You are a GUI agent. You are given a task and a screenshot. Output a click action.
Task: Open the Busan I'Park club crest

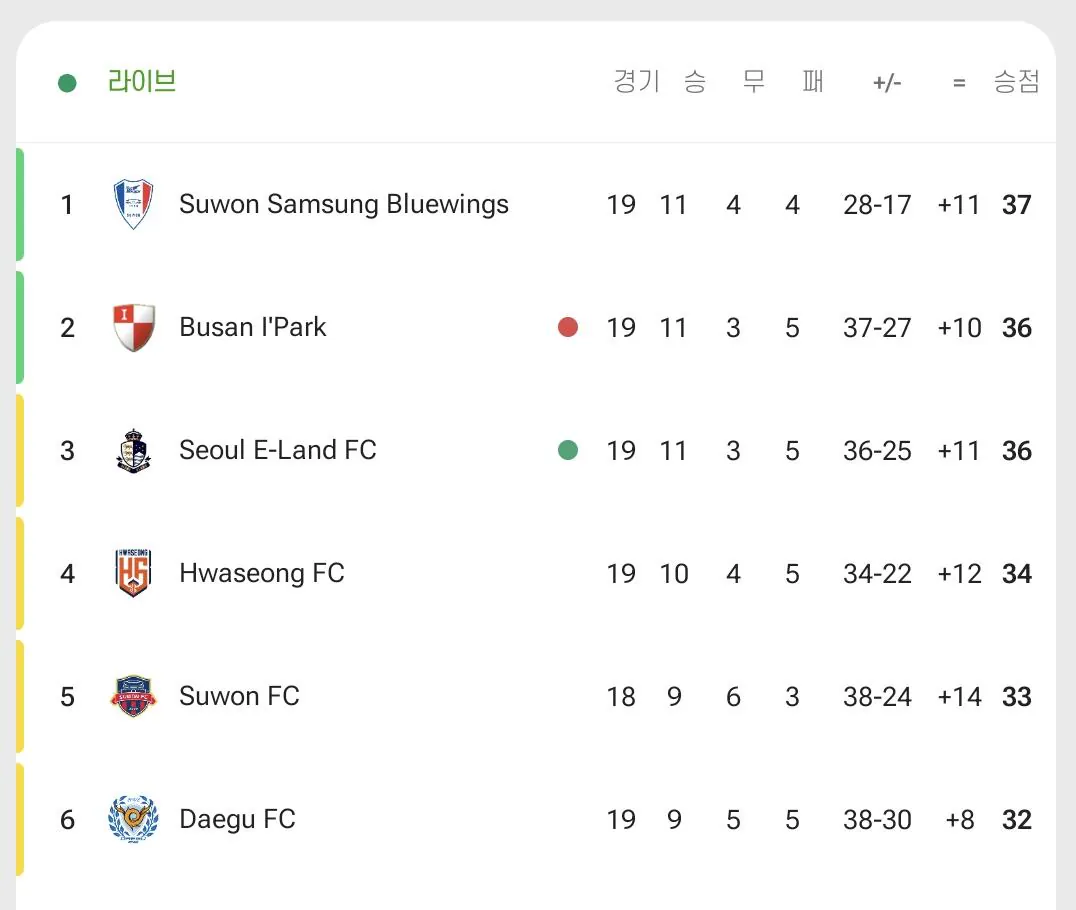(133, 327)
